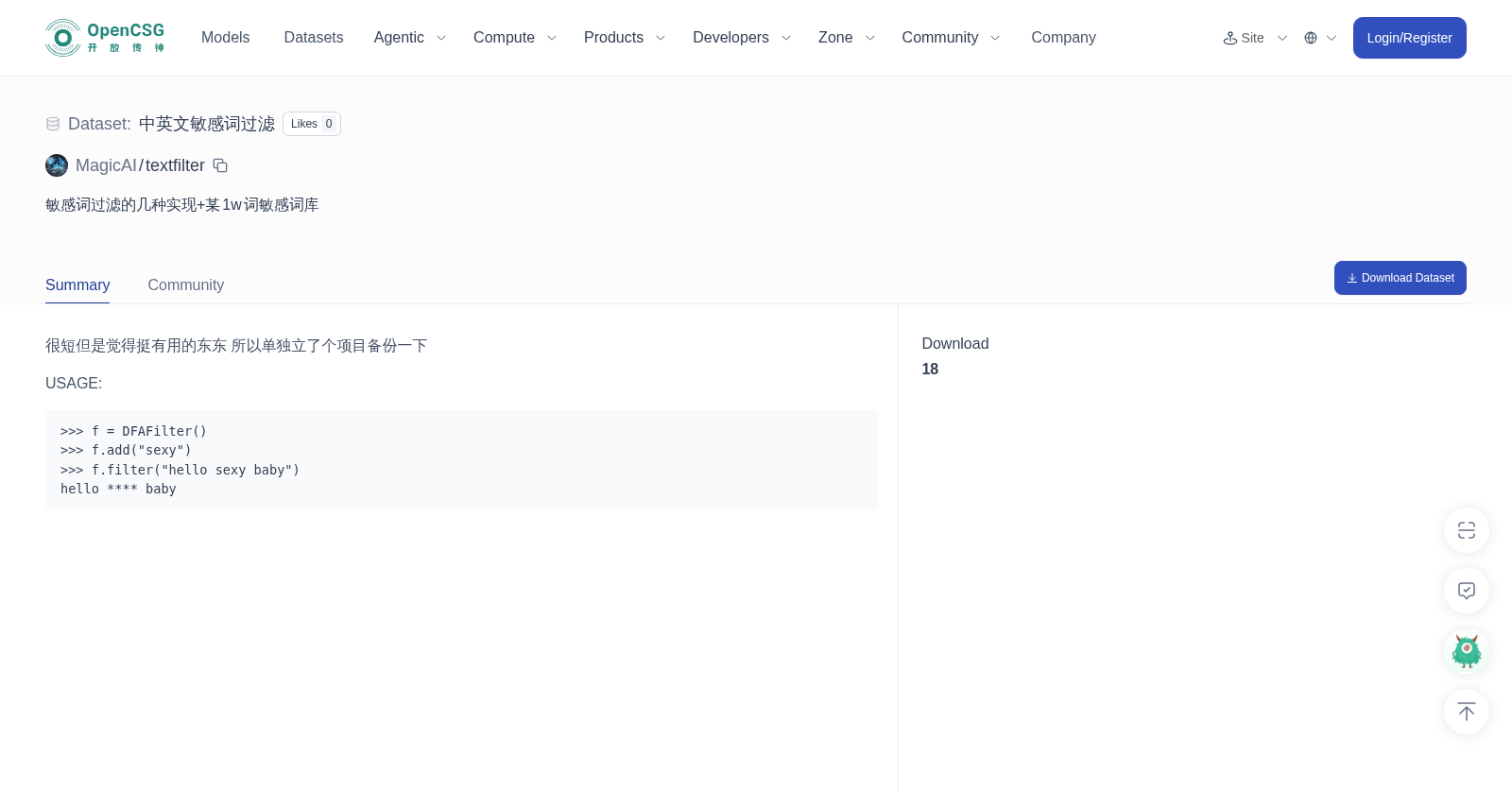Open the MagicAI namespace link

(106, 165)
